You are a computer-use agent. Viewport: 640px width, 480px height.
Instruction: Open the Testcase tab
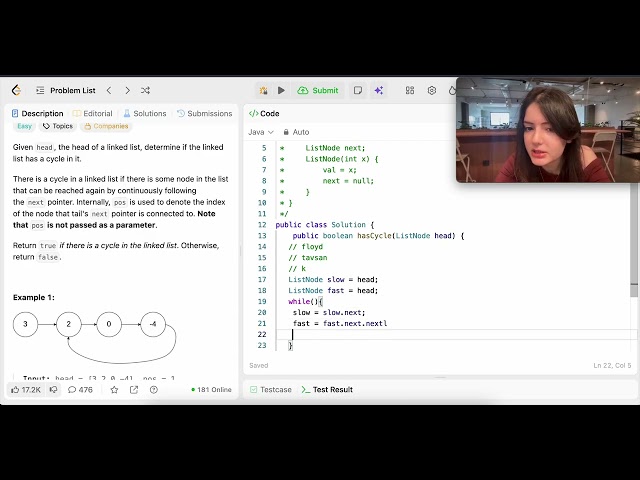pyautogui.click(x=271, y=390)
